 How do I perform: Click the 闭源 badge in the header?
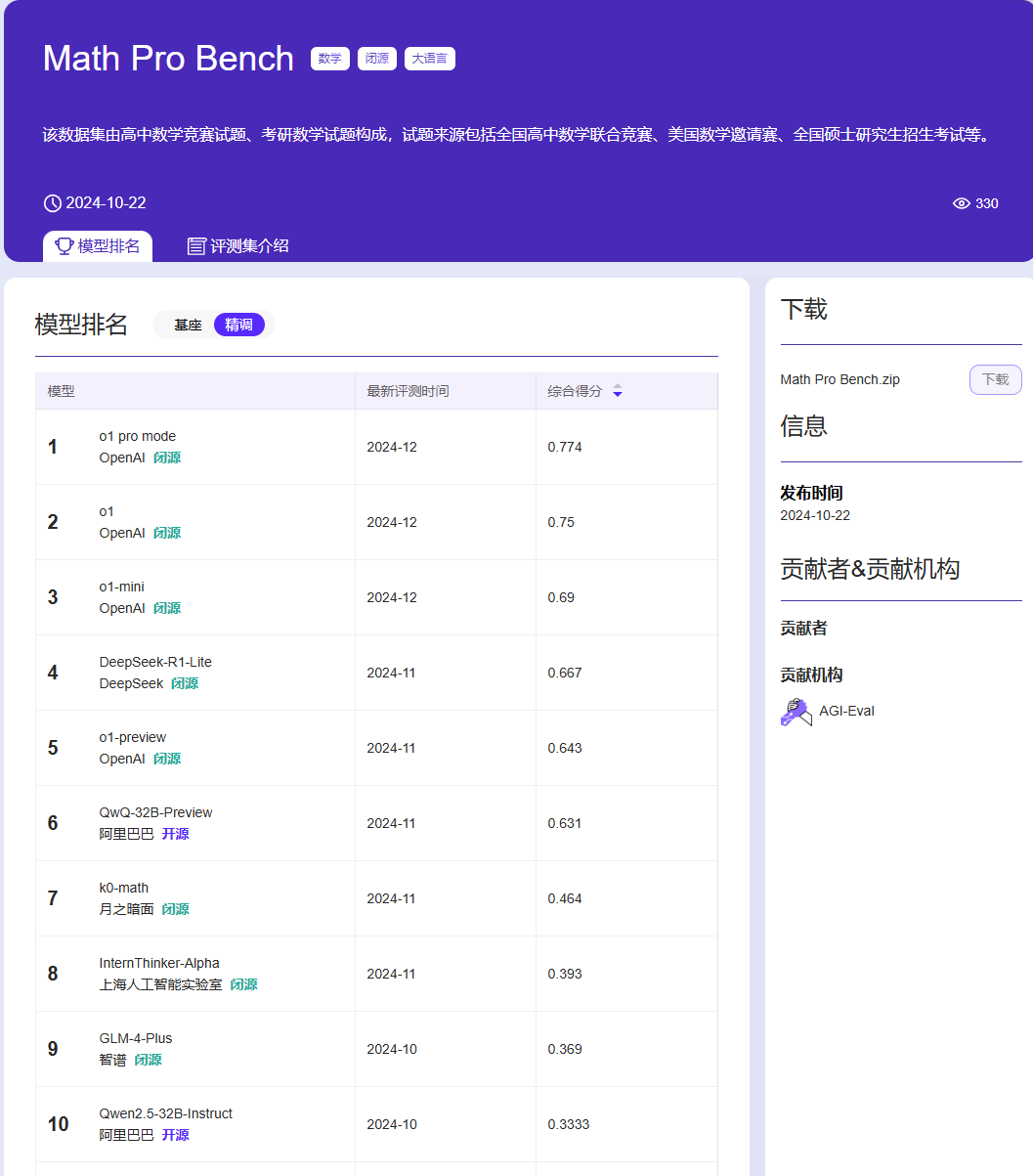point(376,58)
